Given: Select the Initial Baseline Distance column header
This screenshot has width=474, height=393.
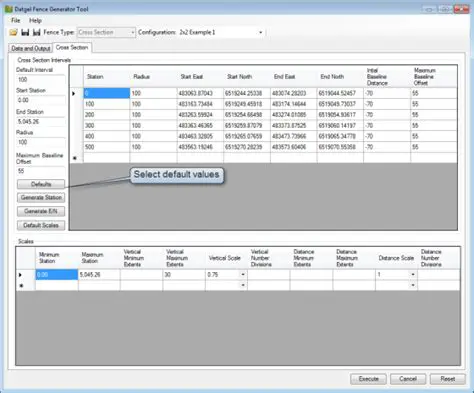Looking at the screenshot, I should pos(387,77).
